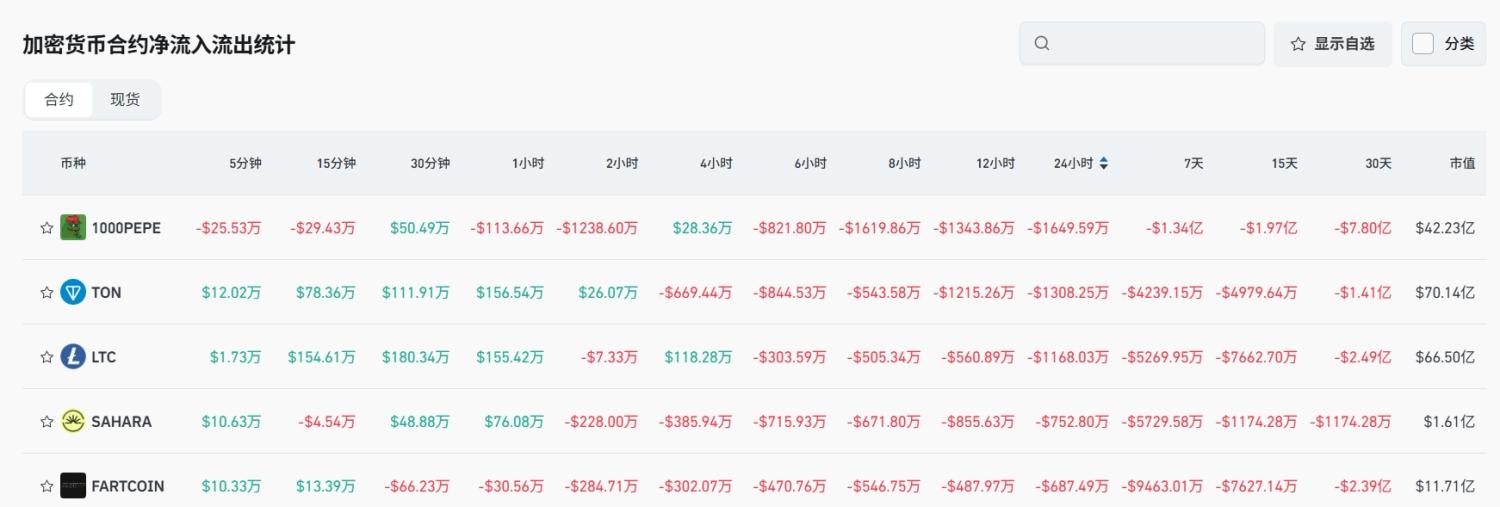Click the FARTCOIN coin logo
Screen dimensions: 1500x507
click(x=73, y=486)
